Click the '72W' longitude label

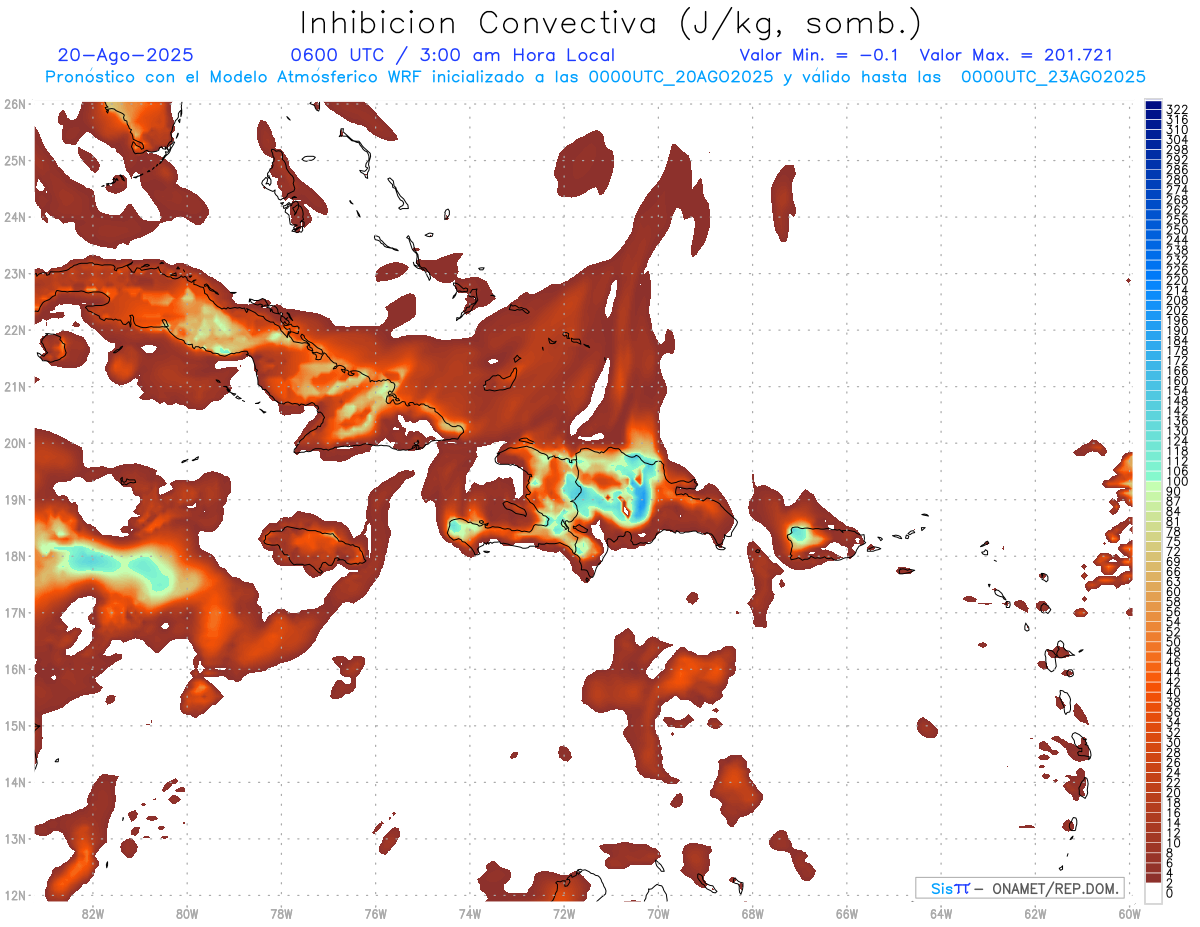tap(564, 913)
